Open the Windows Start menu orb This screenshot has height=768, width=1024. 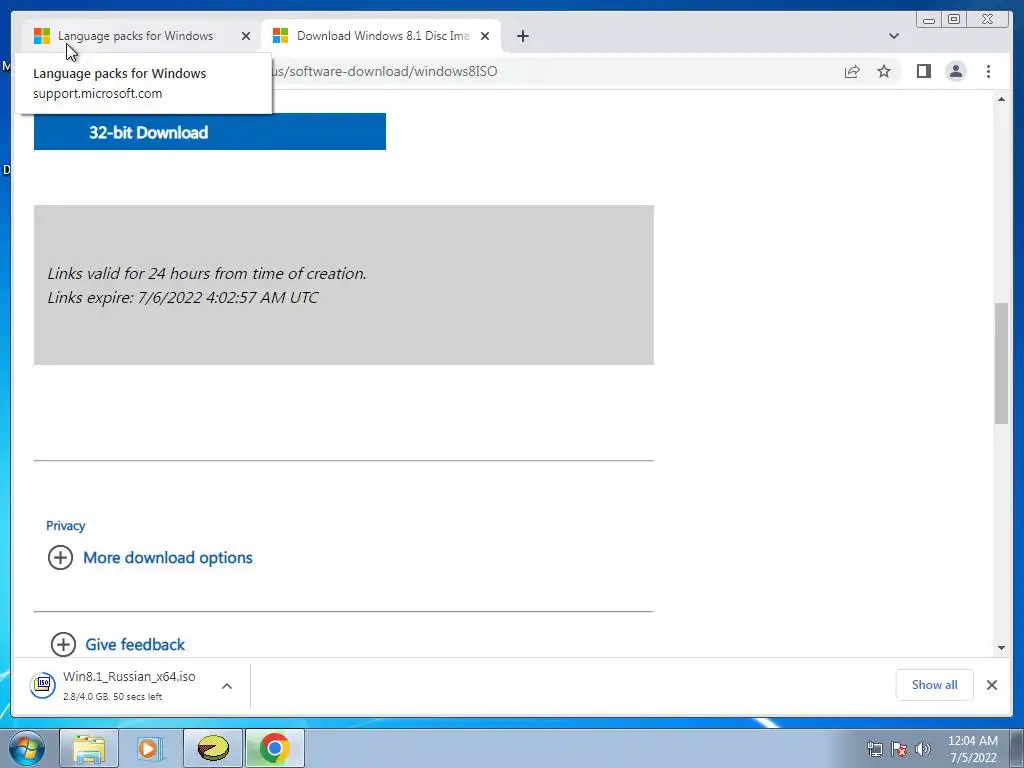click(27, 748)
